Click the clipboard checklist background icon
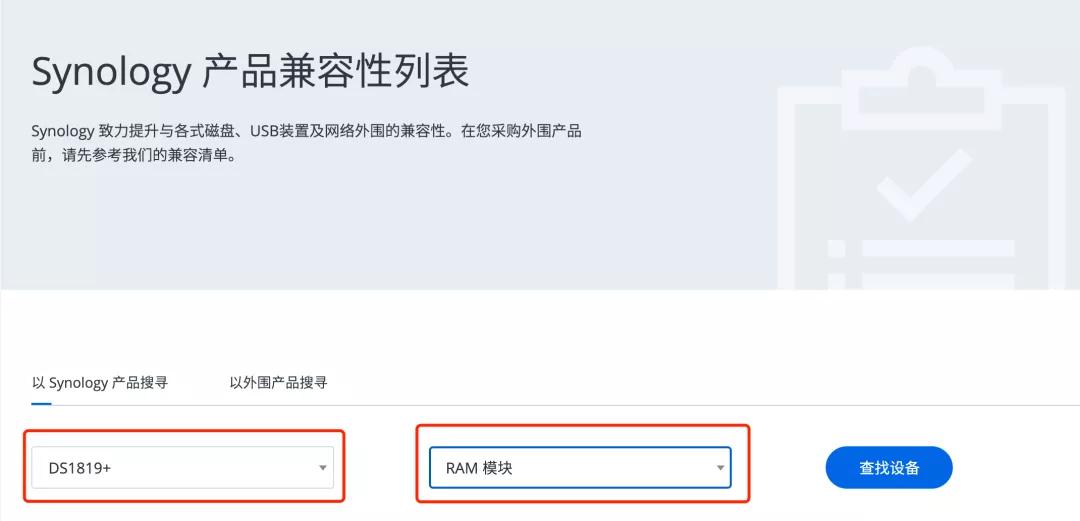 click(x=925, y=180)
